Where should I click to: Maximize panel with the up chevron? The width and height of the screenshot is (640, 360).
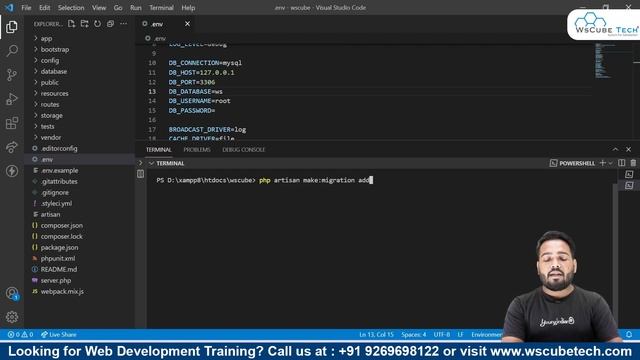click(616, 149)
